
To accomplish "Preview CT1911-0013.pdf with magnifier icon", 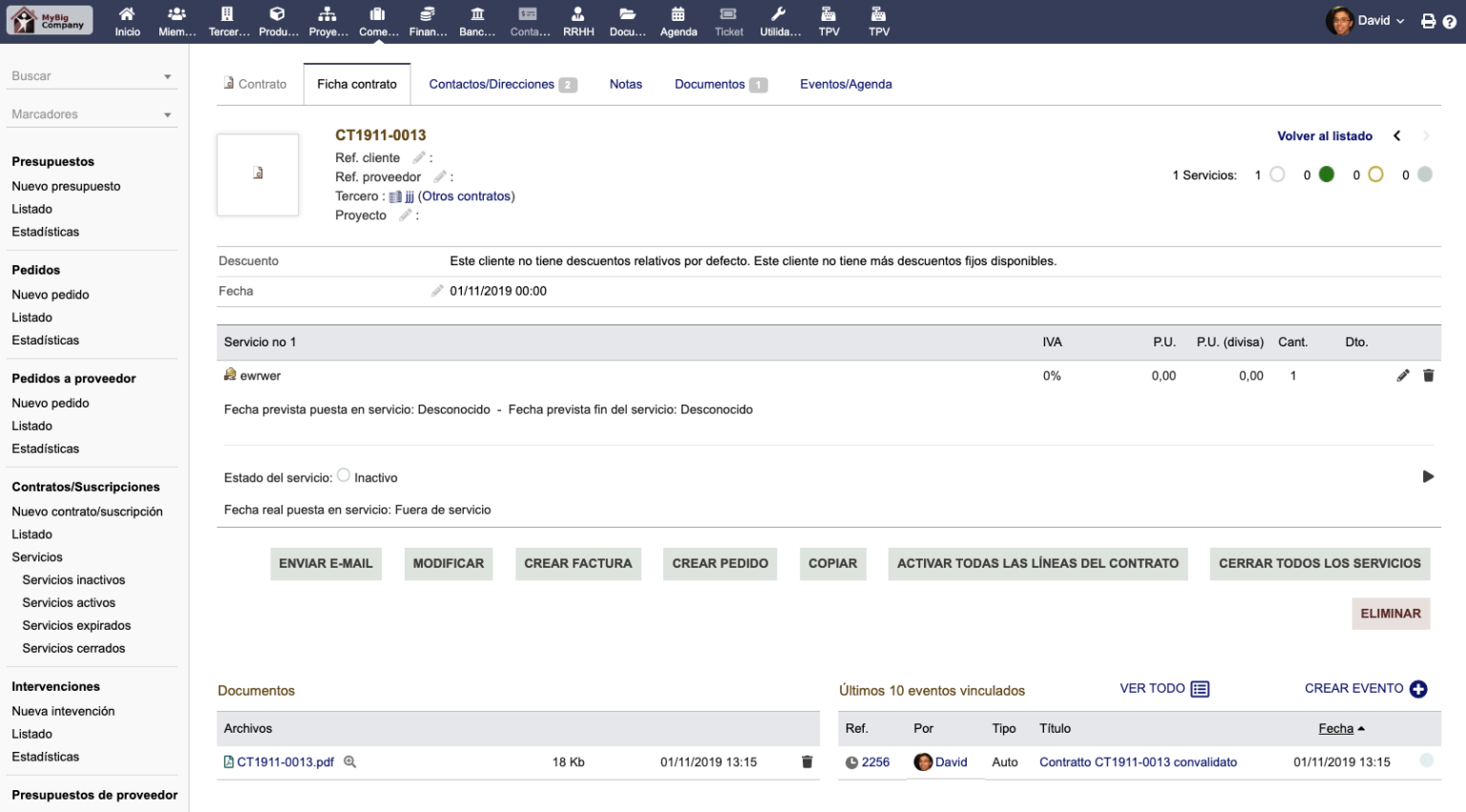I will pyautogui.click(x=349, y=761).
